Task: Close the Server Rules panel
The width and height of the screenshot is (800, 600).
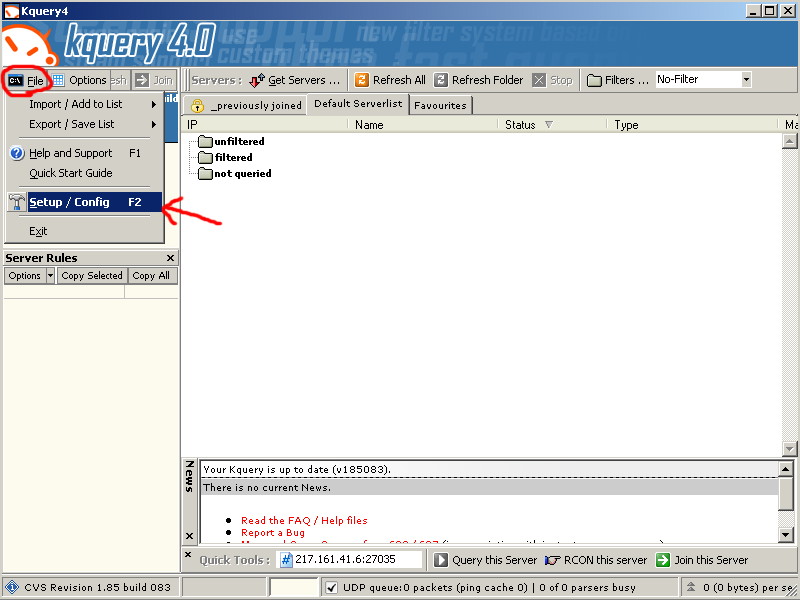Action: pos(170,258)
